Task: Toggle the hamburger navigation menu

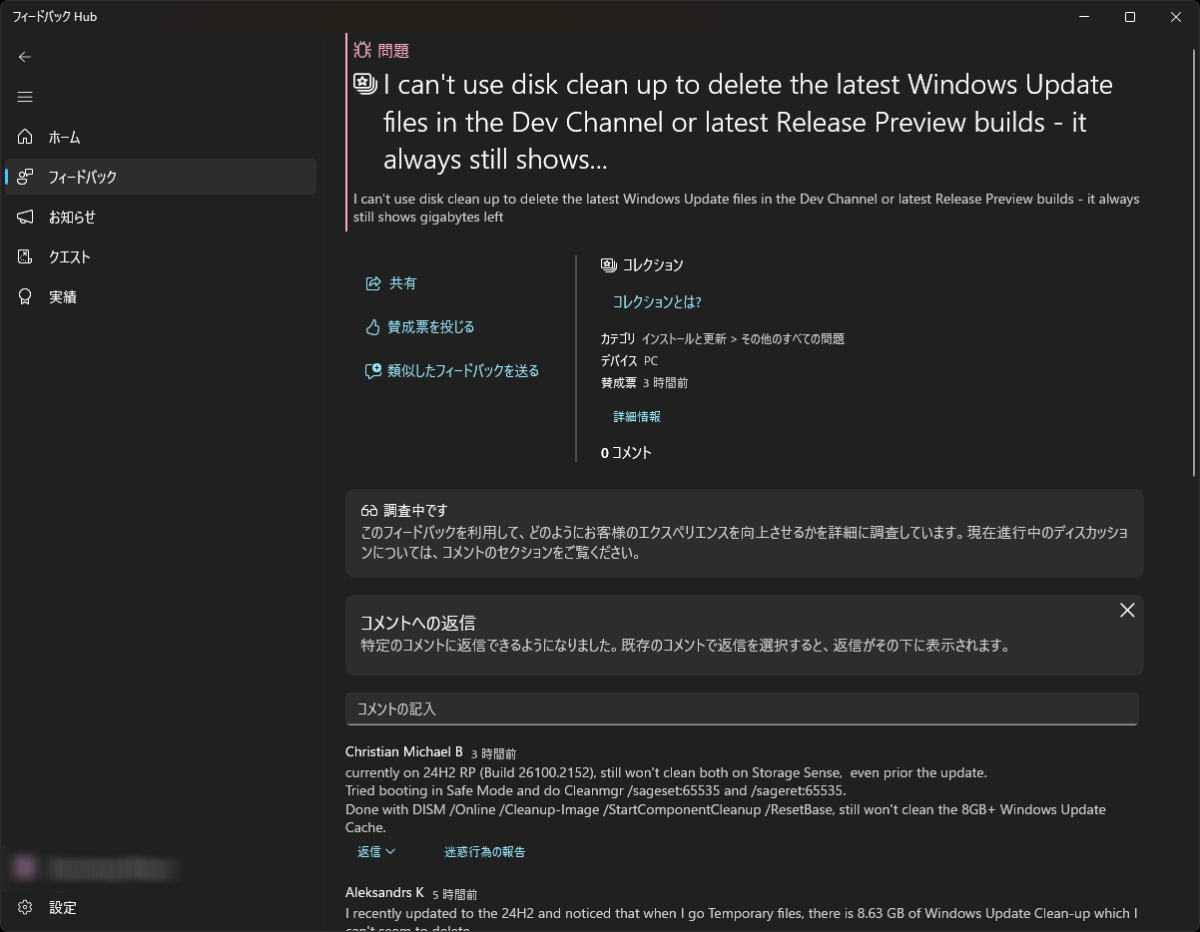Action: coord(25,97)
